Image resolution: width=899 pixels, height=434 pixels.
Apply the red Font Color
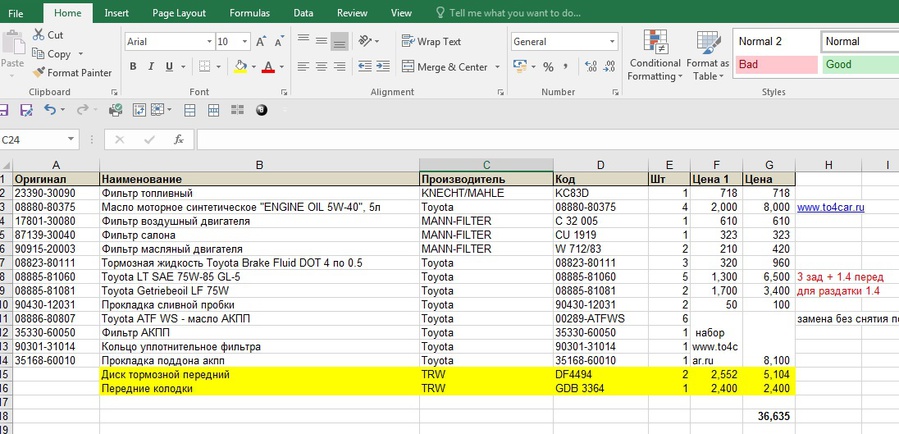(x=268, y=67)
